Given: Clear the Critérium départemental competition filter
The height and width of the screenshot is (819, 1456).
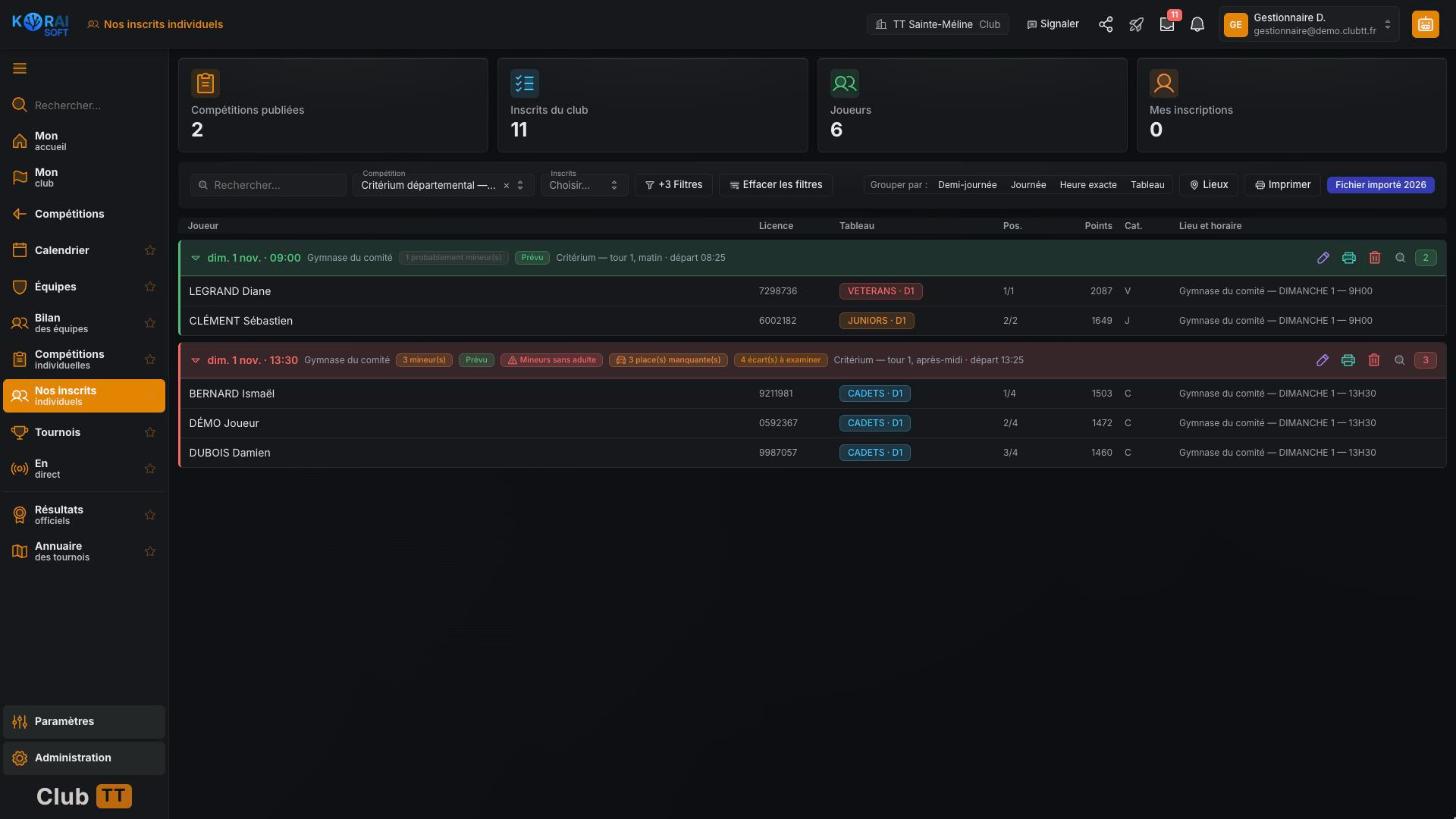Looking at the screenshot, I should point(506,185).
